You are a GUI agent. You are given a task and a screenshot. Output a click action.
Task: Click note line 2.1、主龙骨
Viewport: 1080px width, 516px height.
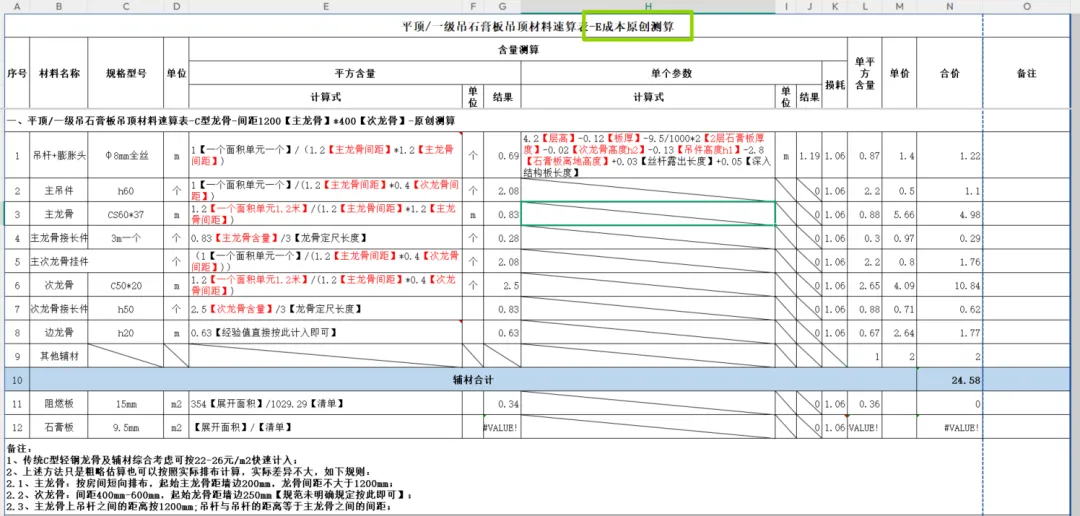(200, 484)
